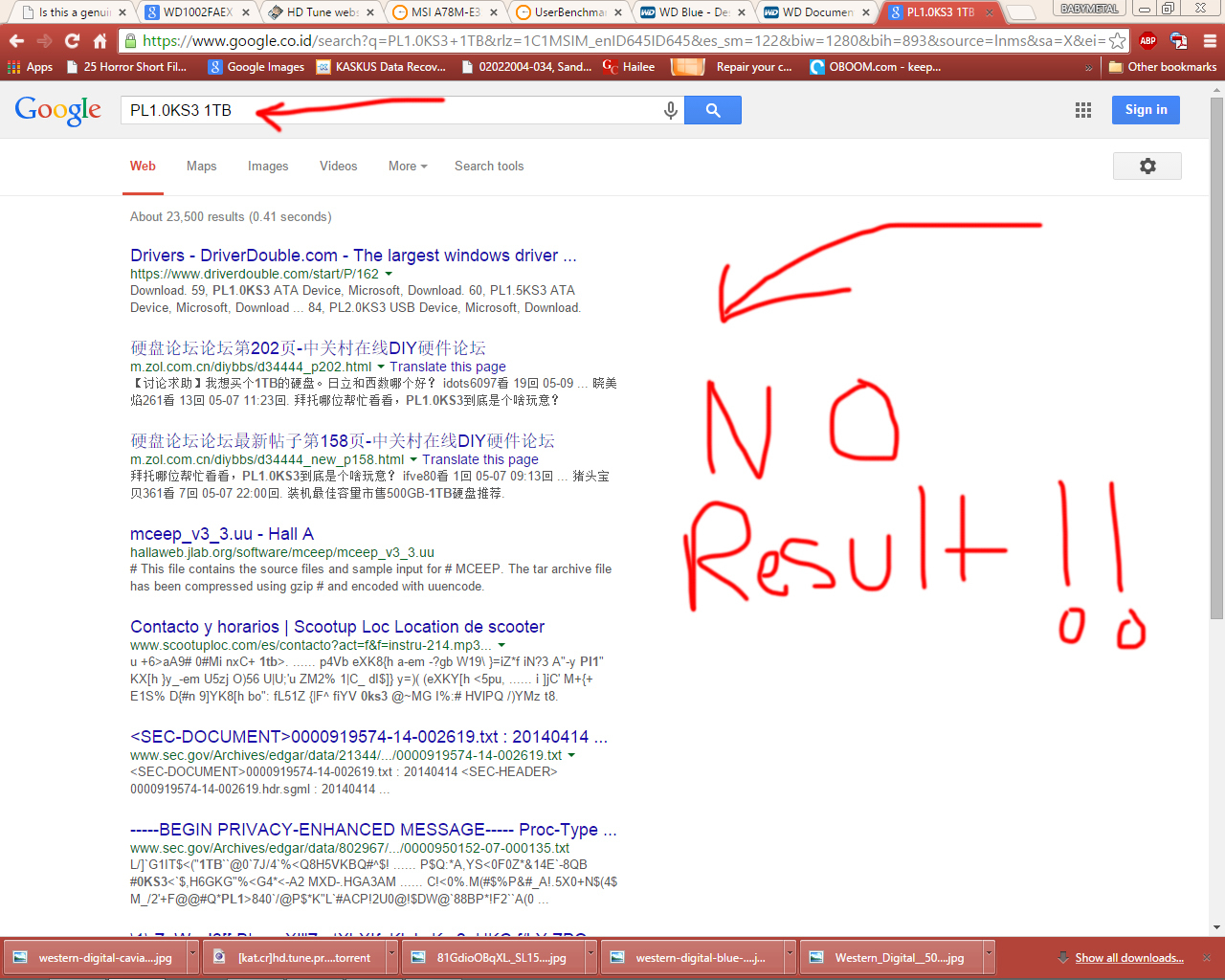Image resolution: width=1225 pixels, height=980 pixels.
Task: Switch to the HD Tune website tab
Action: click(322, 12)
